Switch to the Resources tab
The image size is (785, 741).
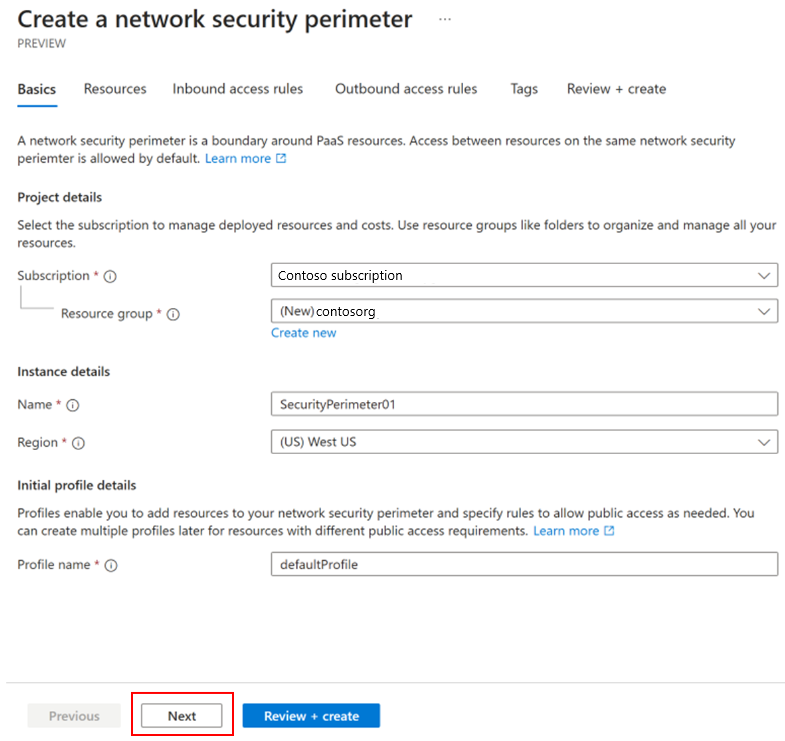(x=115, y=89)
